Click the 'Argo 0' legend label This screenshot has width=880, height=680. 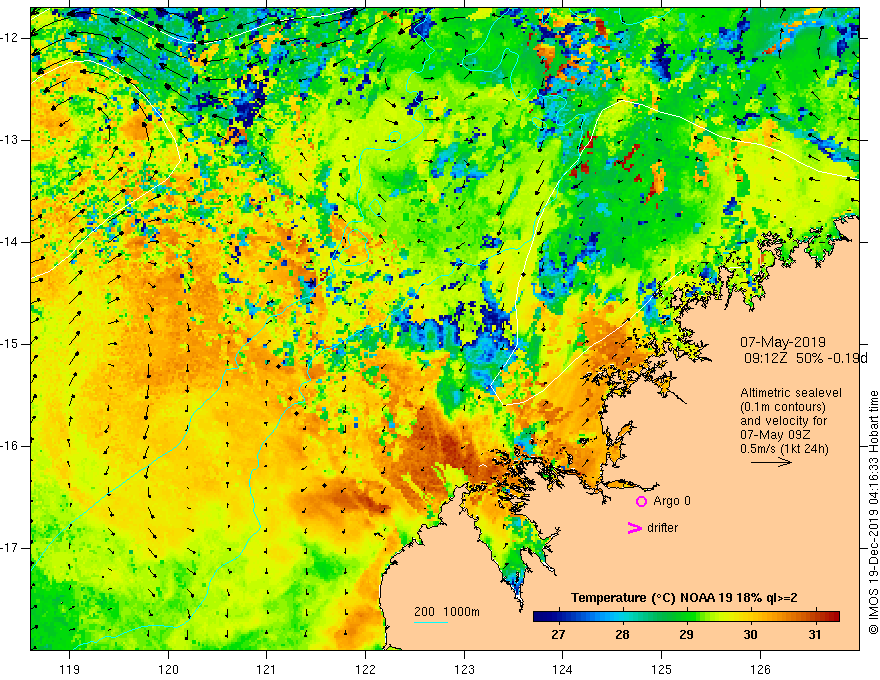click(x=672, y=501)
